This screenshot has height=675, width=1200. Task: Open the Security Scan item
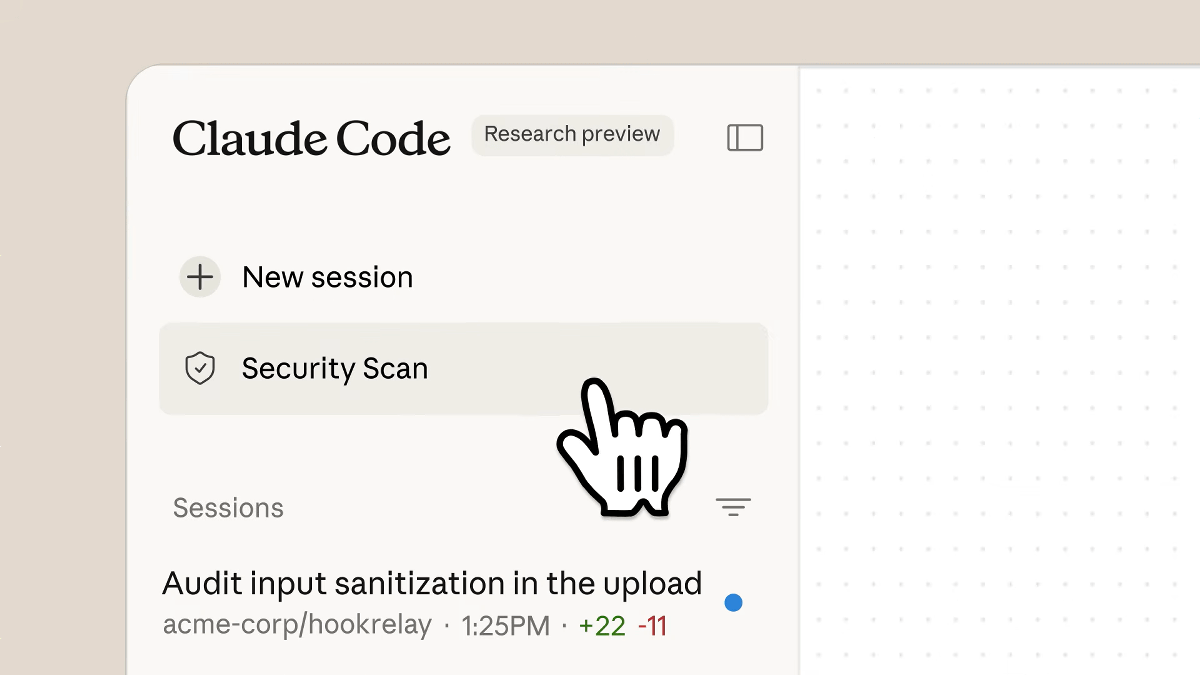coord(334,369)
